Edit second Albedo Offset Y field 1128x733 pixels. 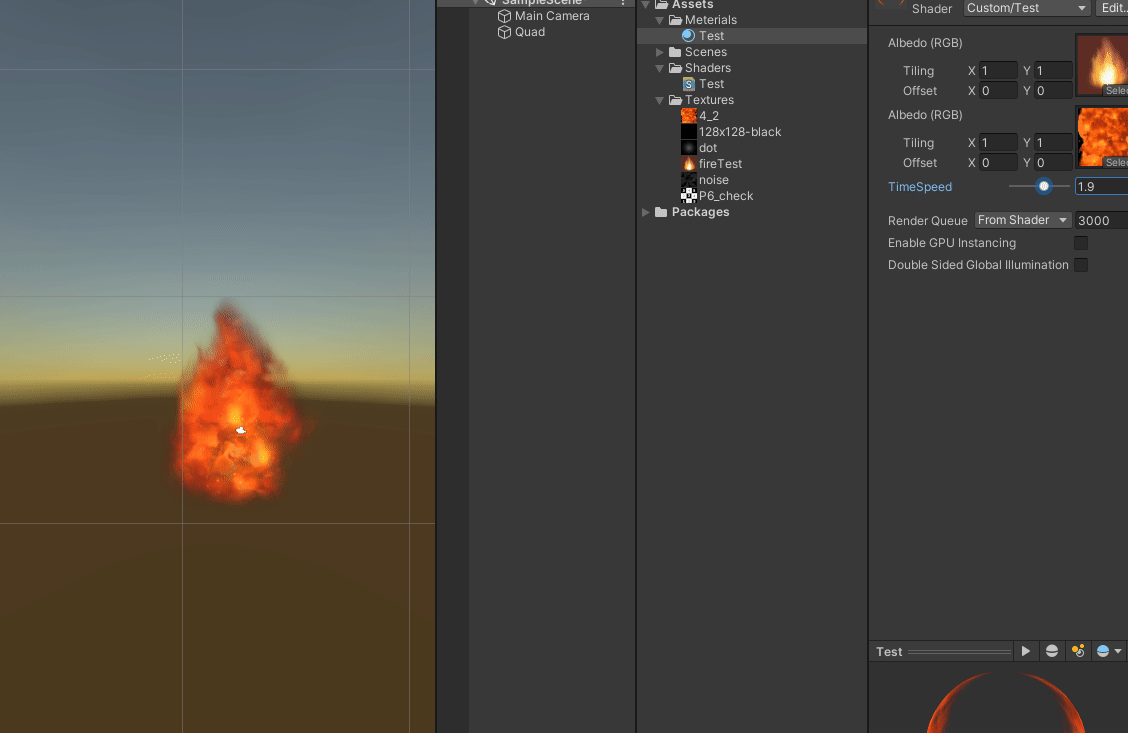pyautogui.click(x=1053, y=163)
